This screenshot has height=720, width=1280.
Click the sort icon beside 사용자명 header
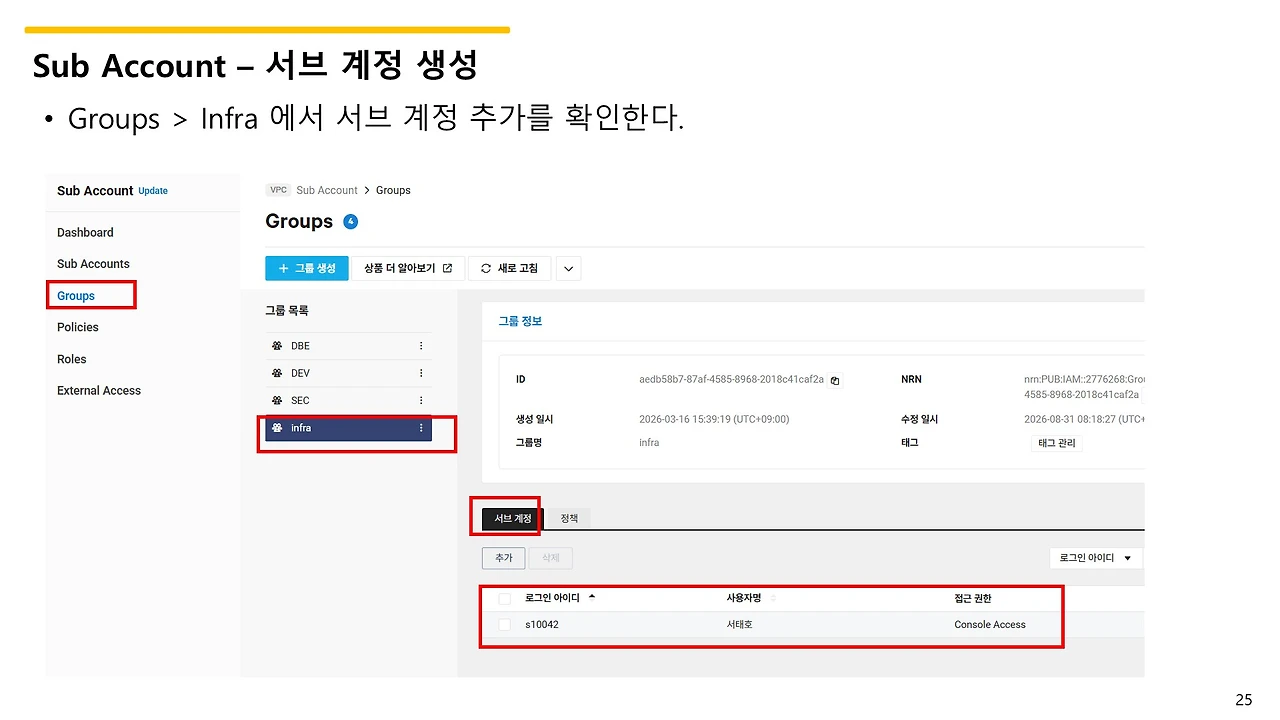772,598
